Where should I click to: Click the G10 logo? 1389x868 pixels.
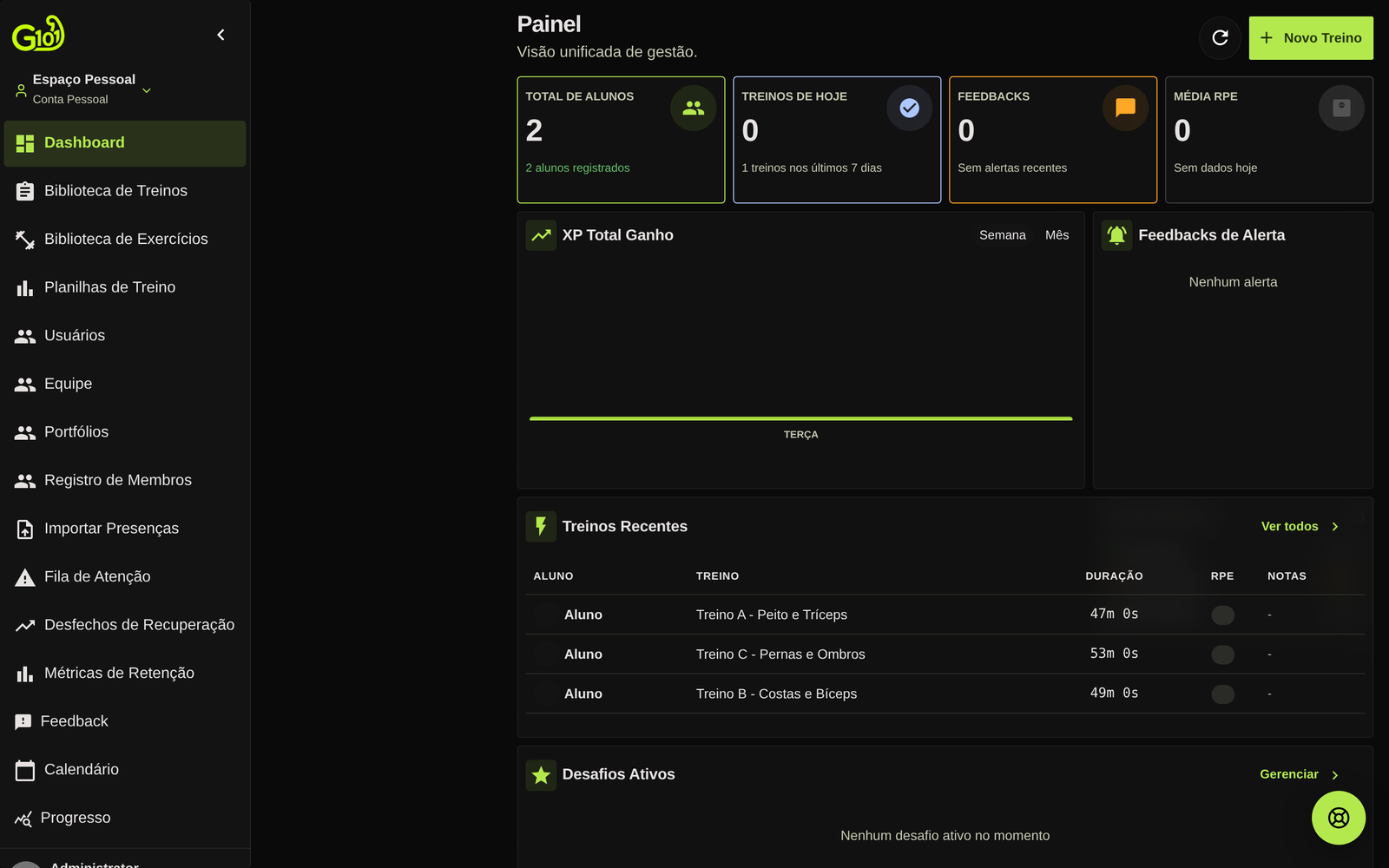coord(38,34)
